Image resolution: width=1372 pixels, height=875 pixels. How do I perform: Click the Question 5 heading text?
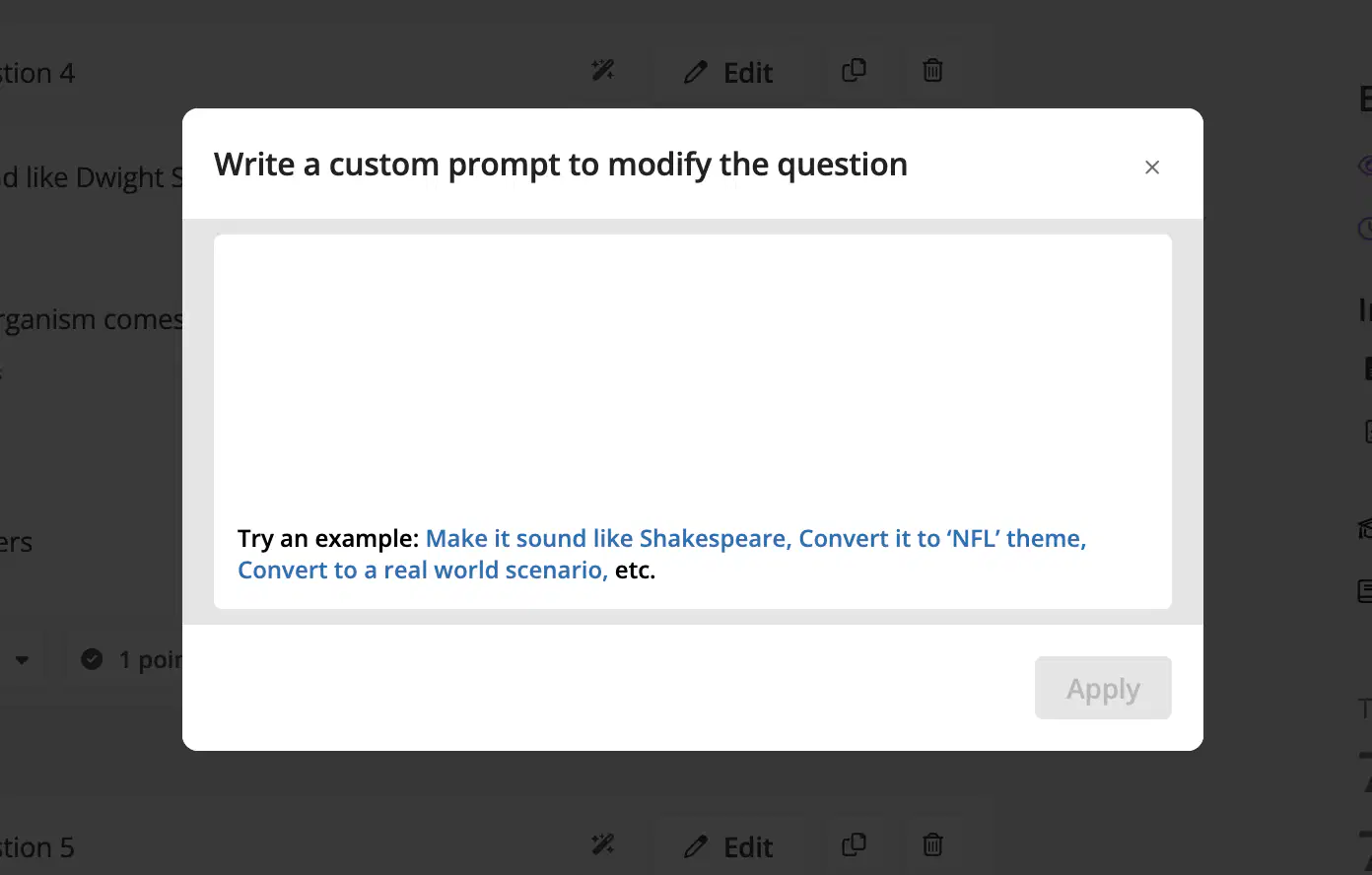36,847
